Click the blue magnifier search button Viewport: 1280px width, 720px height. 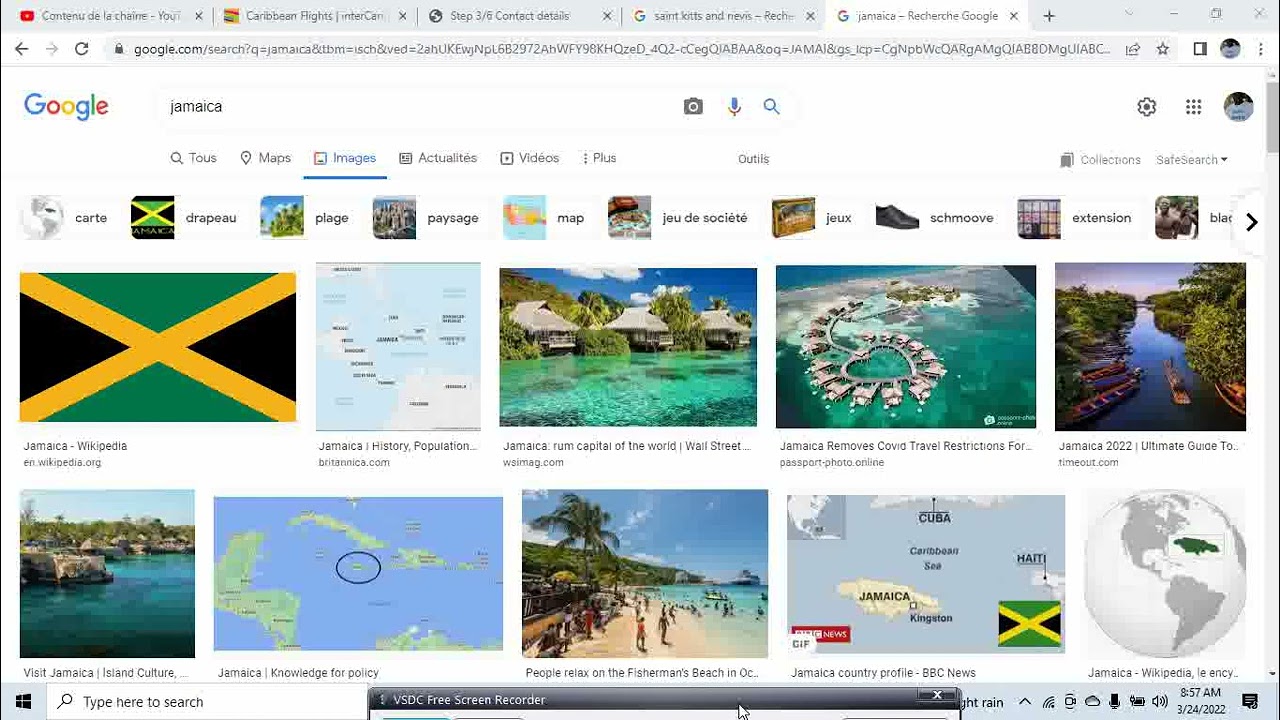[x=771, y=106]
